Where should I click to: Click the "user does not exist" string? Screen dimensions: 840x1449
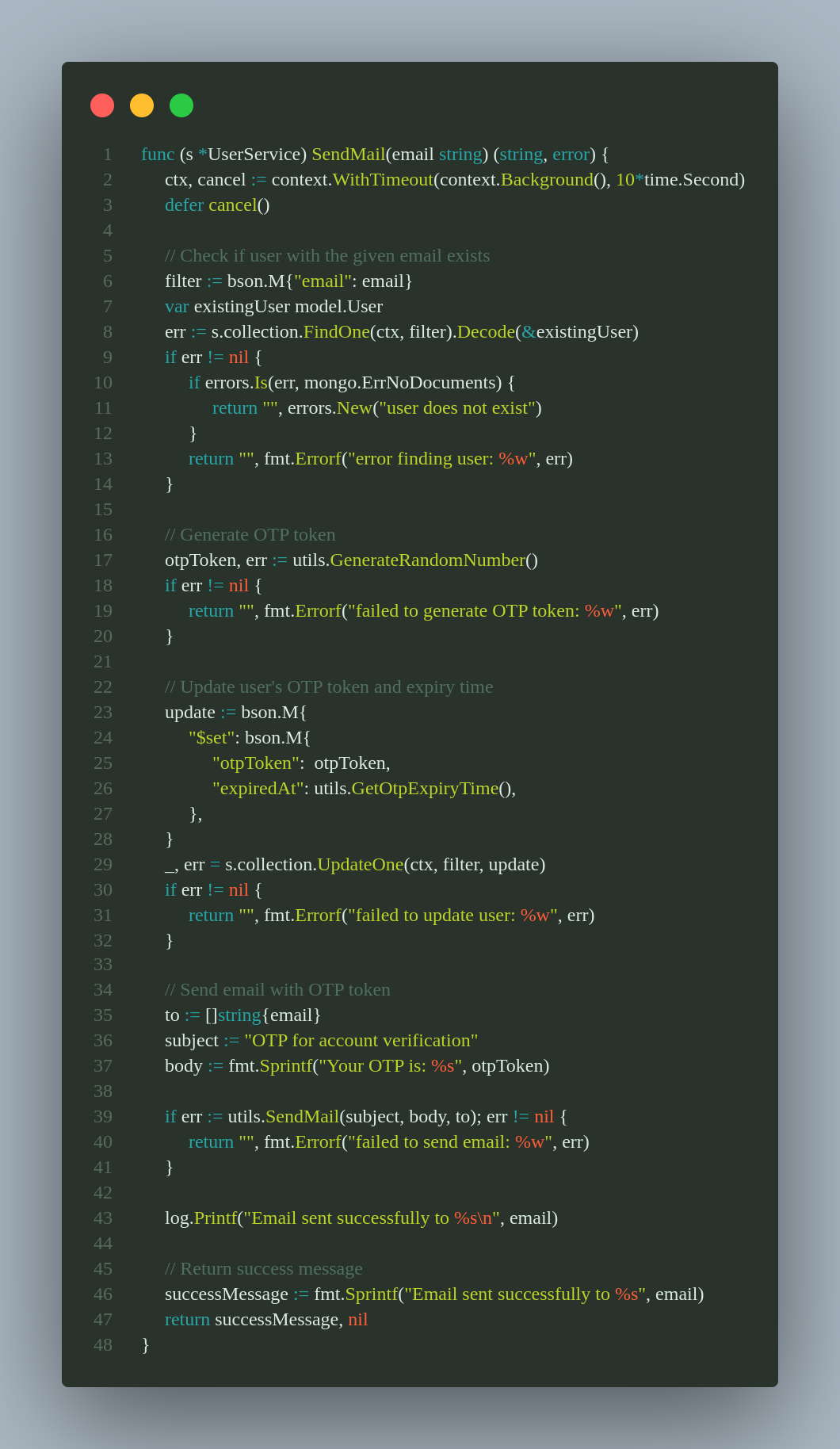click(x=460, y=408)
